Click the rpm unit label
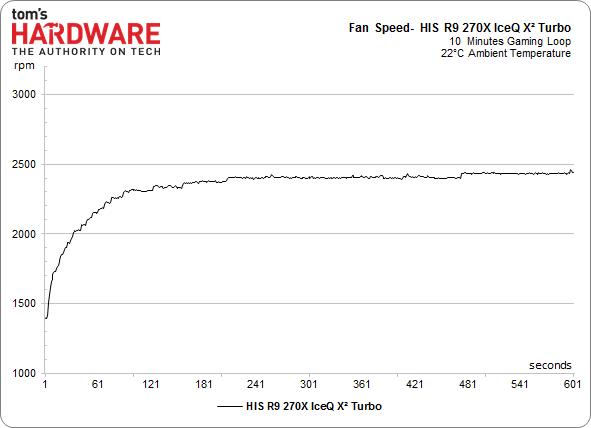 coord(24,66)
